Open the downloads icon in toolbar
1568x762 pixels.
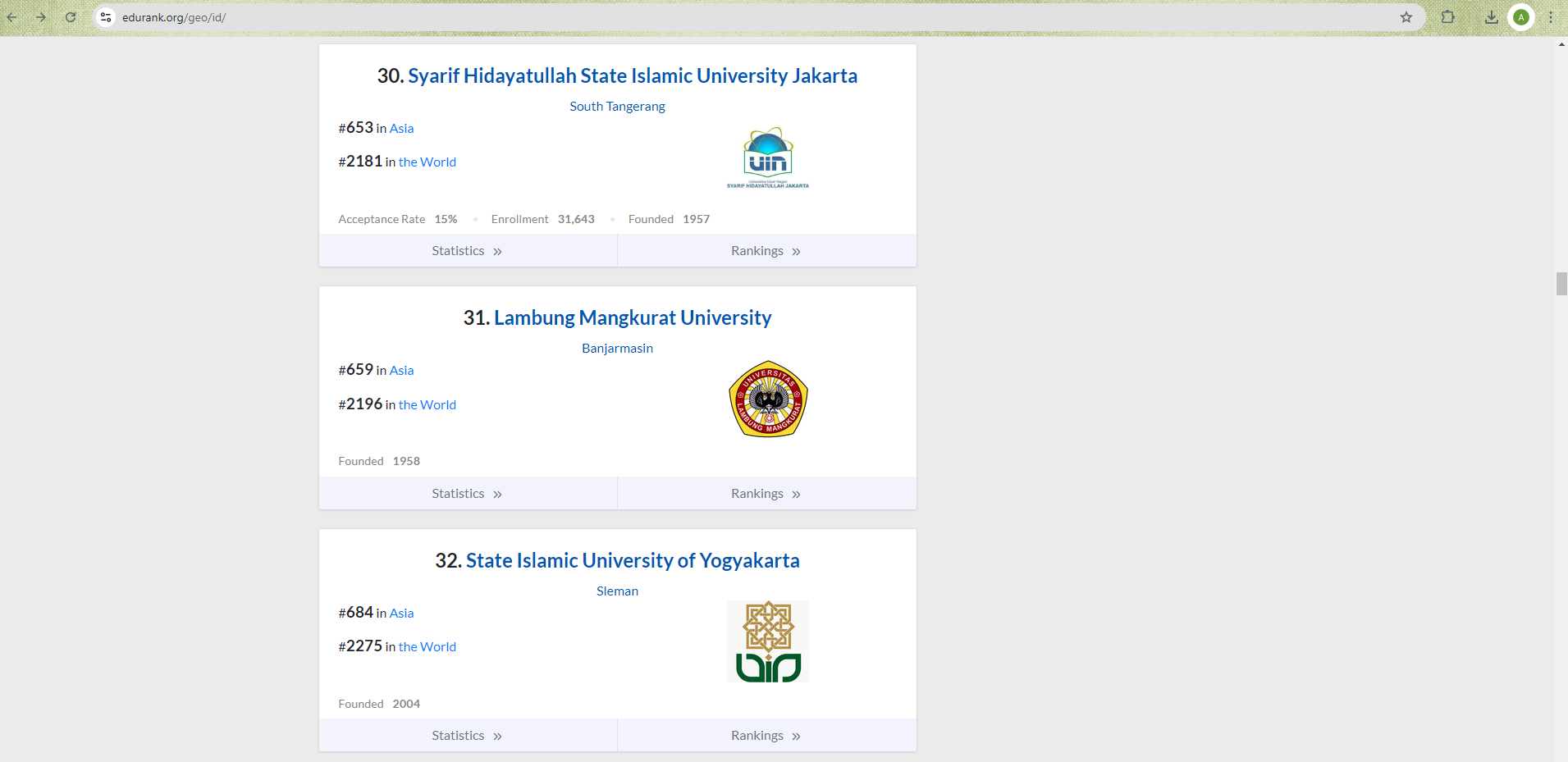pos(1492,17)
